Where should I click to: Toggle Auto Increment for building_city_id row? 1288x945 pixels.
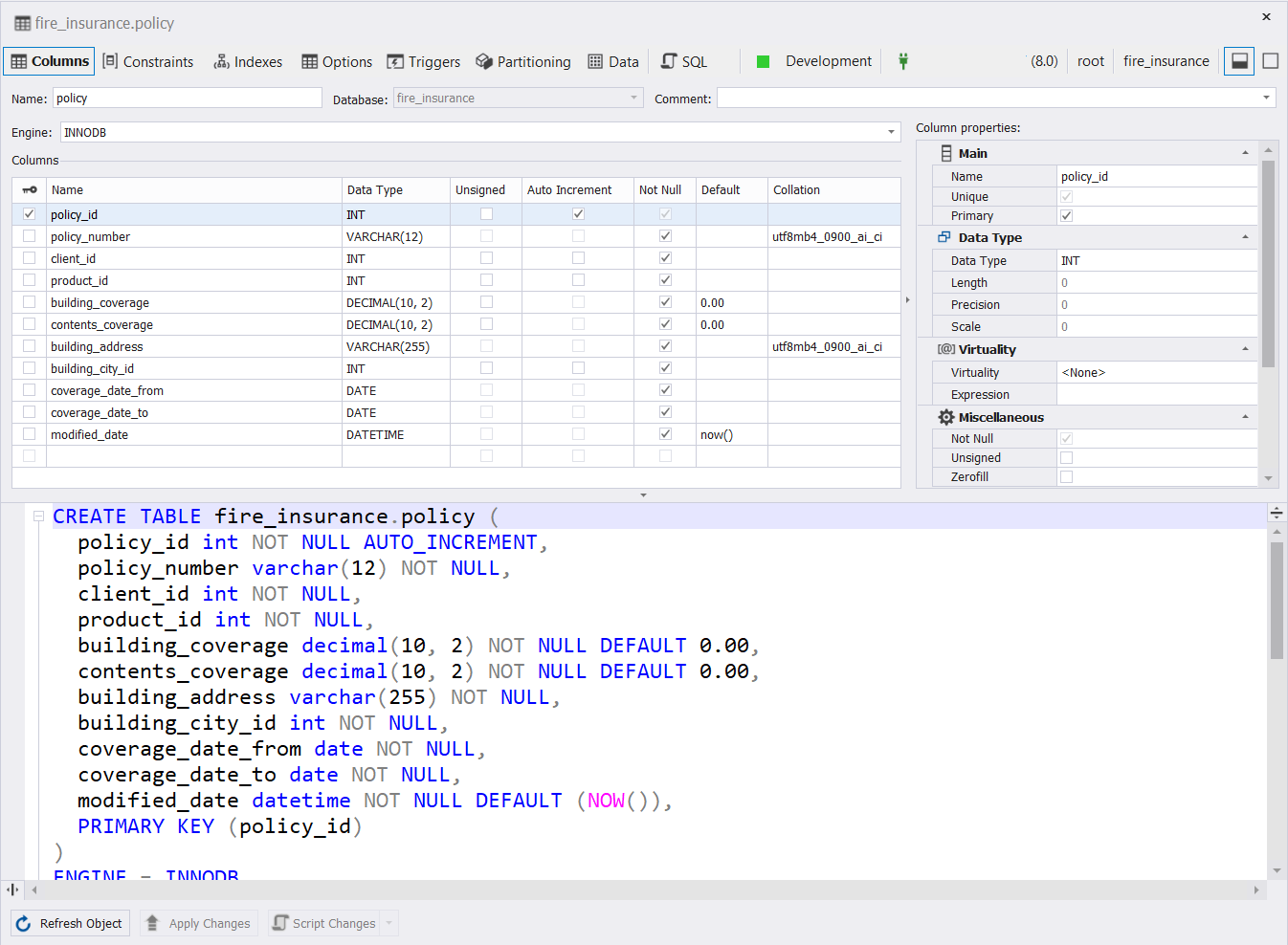pos(578,368)
